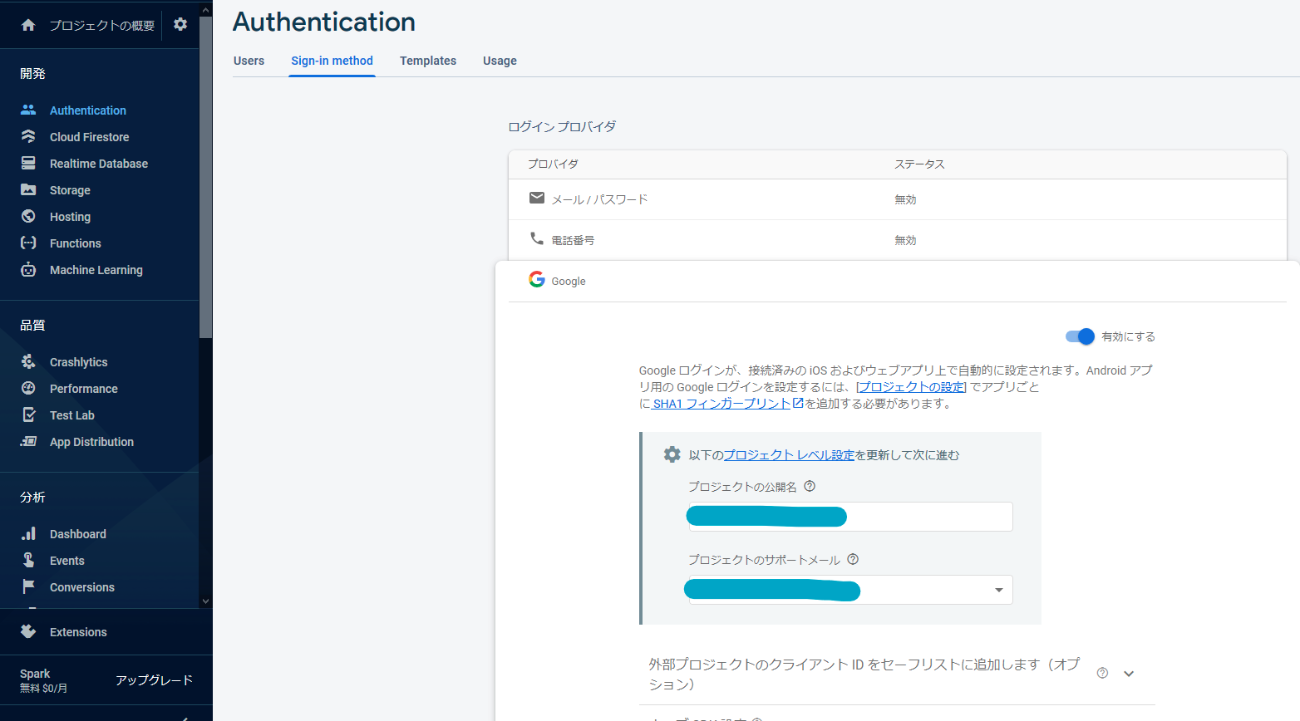Click help icon beside 外部プロジェクトのクライアント ID
1300x721 pixels.
[x=1102, y=673]
